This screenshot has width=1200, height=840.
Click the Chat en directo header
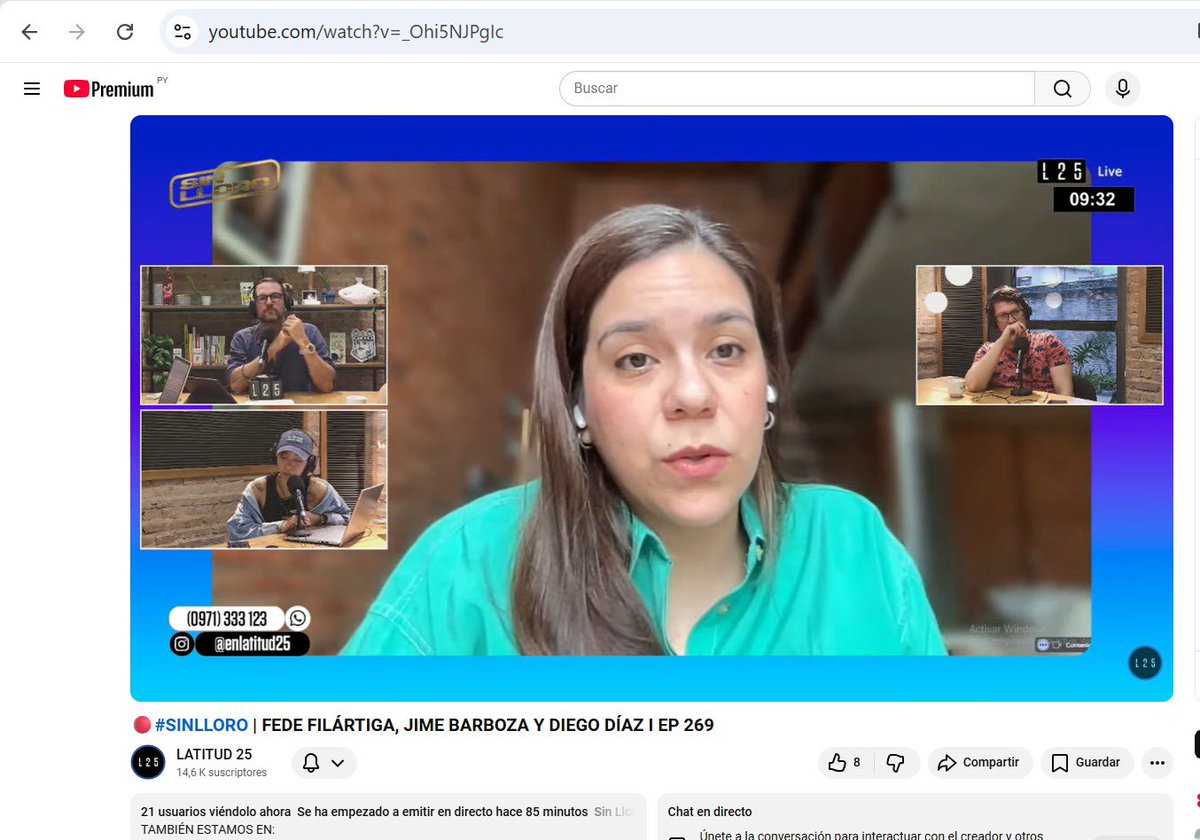tap(710, 811)
